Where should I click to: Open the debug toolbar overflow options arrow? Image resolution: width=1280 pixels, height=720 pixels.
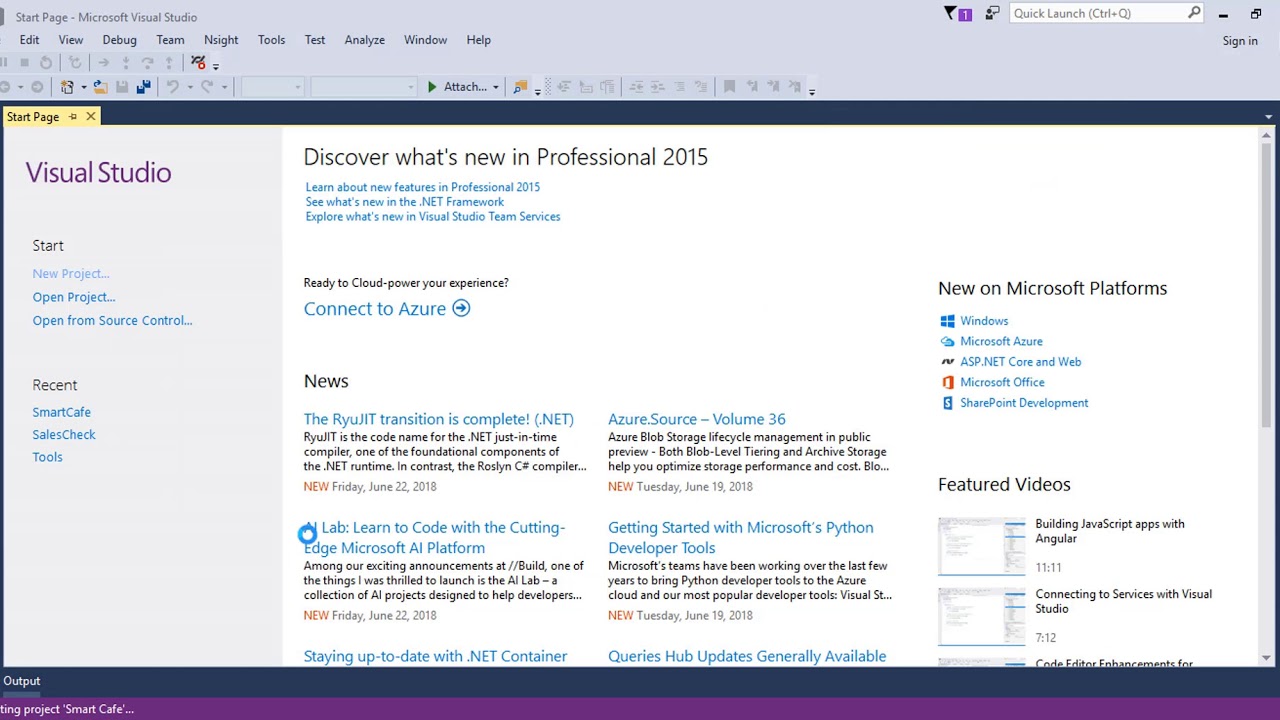click(x=216, y=66)
